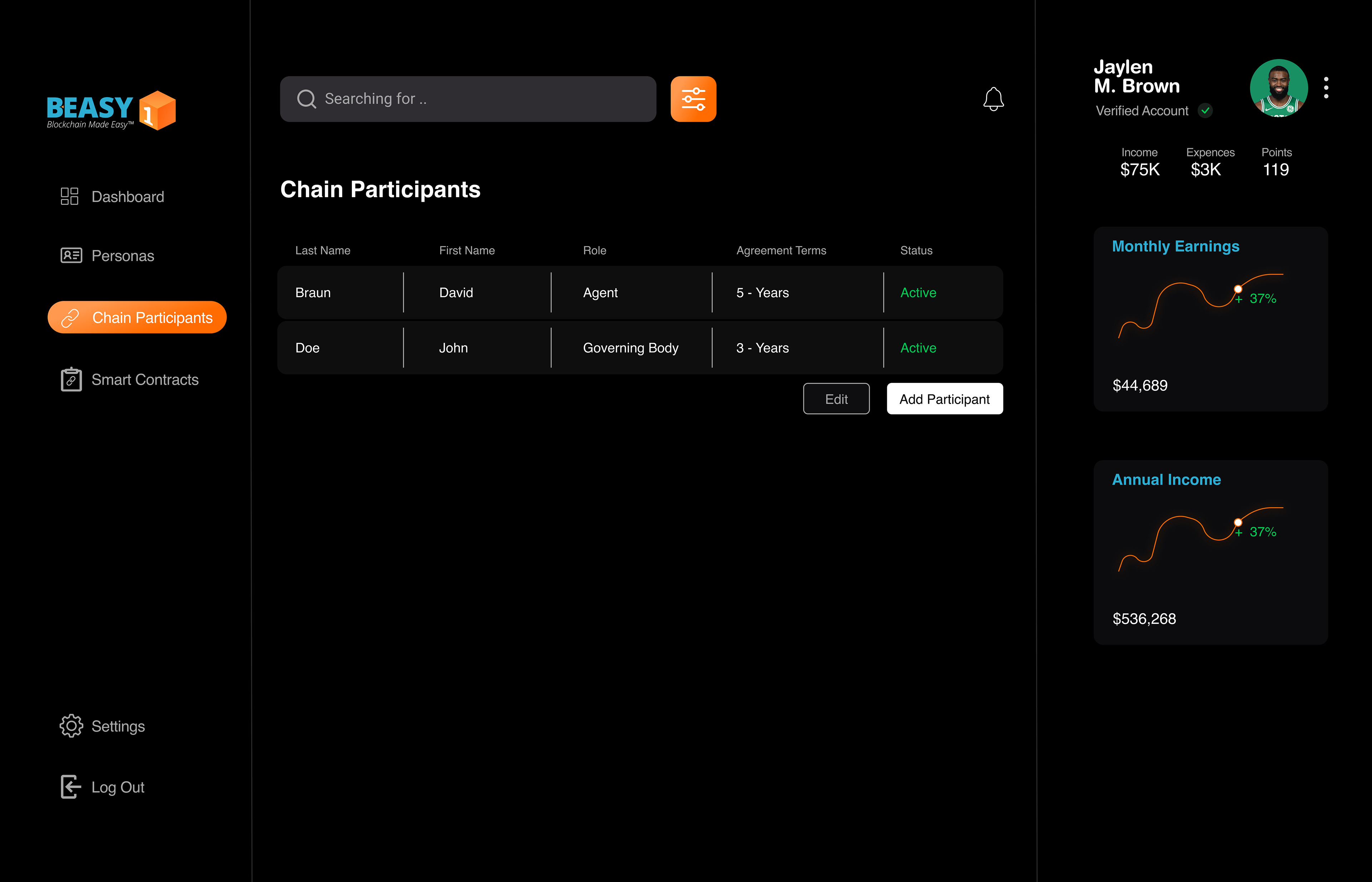Open the orange filter sliders button
Image resolution: width=1372 pixels, height=882 pixels.
693,99
